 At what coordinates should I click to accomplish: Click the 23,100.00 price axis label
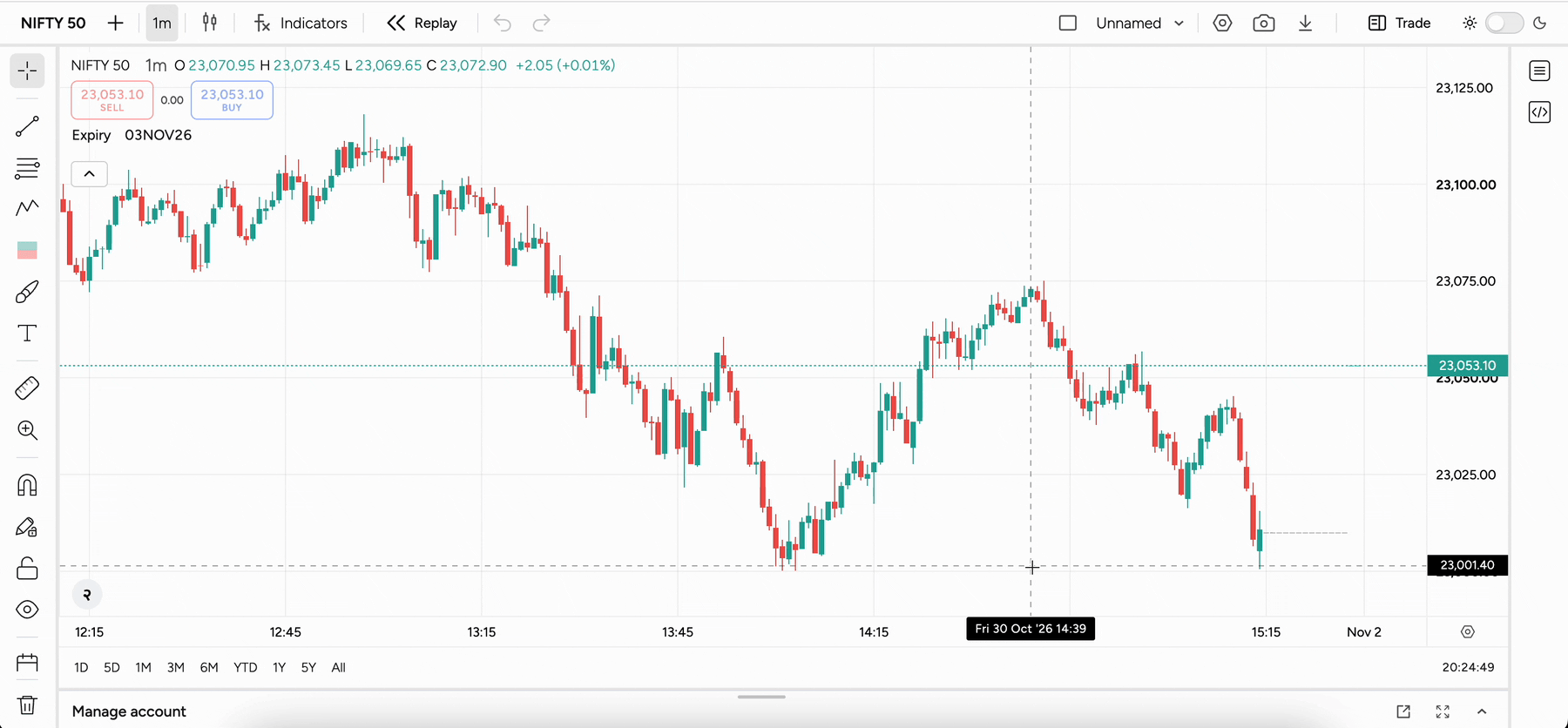(x=1466, y=185)
